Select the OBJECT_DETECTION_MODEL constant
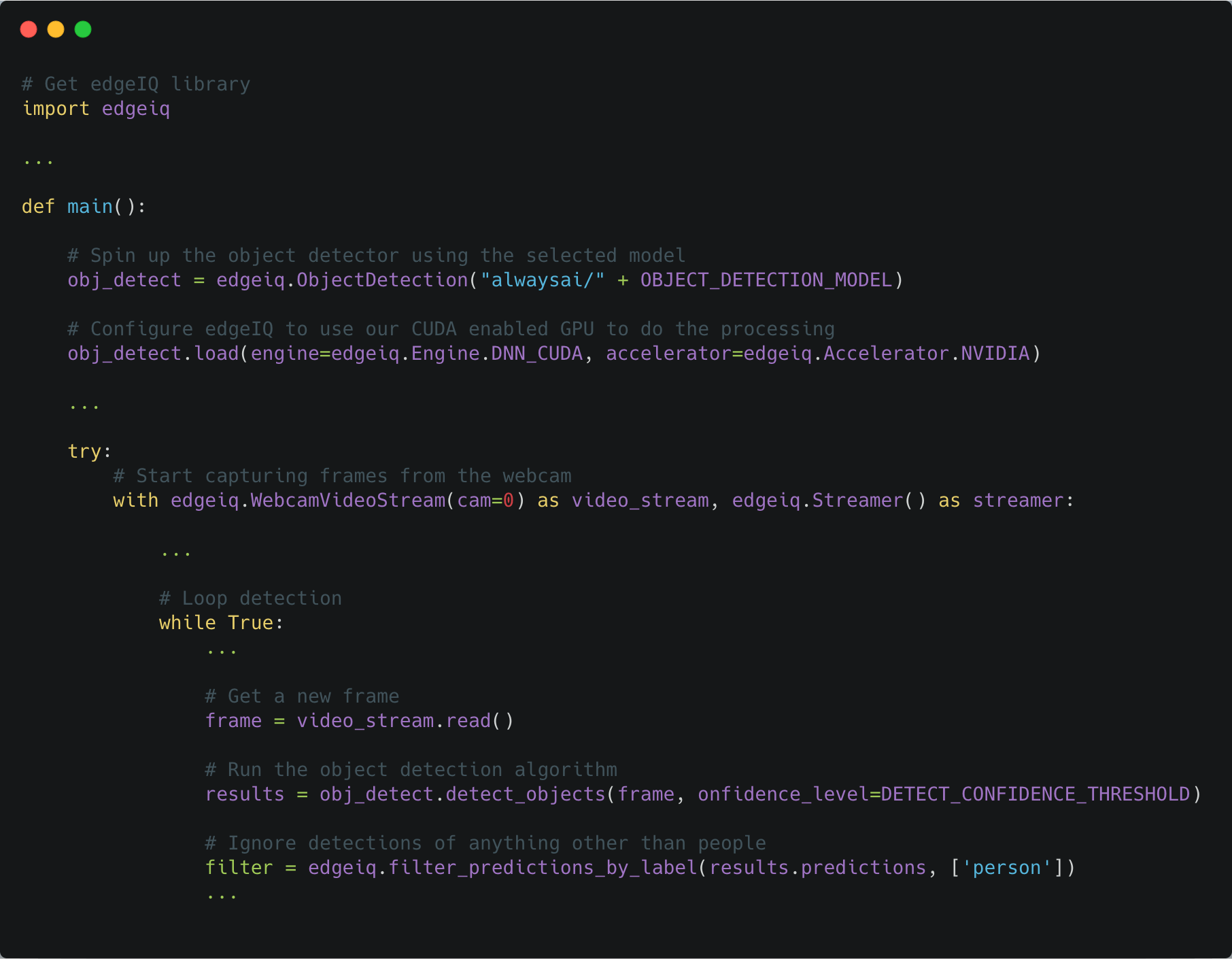The image size is (1232, 959). tap(765, 280)
